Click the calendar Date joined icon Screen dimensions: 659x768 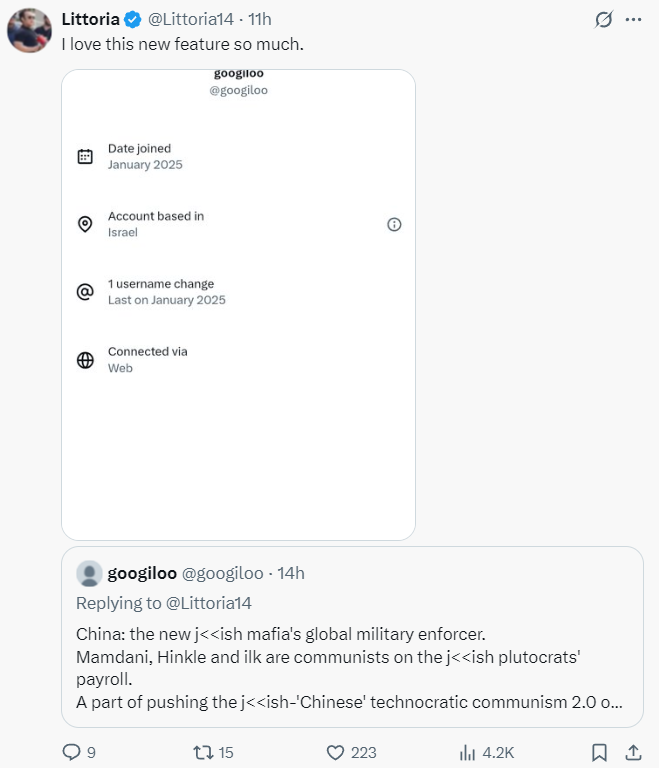click(85, 157)
